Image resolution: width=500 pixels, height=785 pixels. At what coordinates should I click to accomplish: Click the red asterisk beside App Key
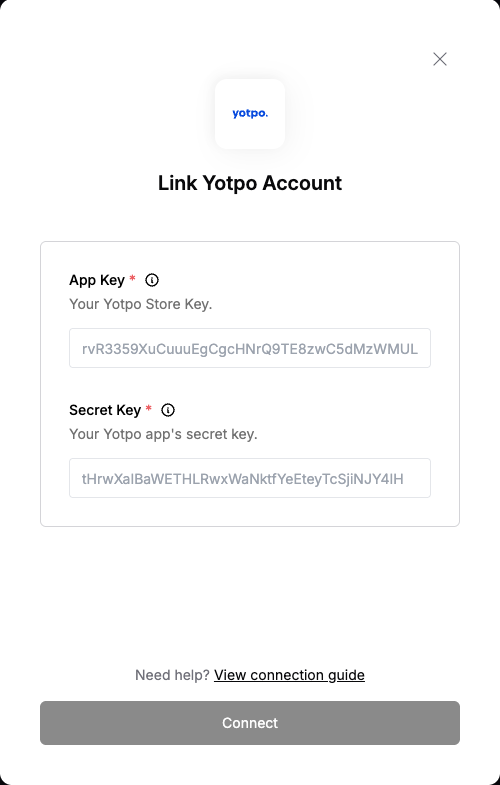point(132,277)
